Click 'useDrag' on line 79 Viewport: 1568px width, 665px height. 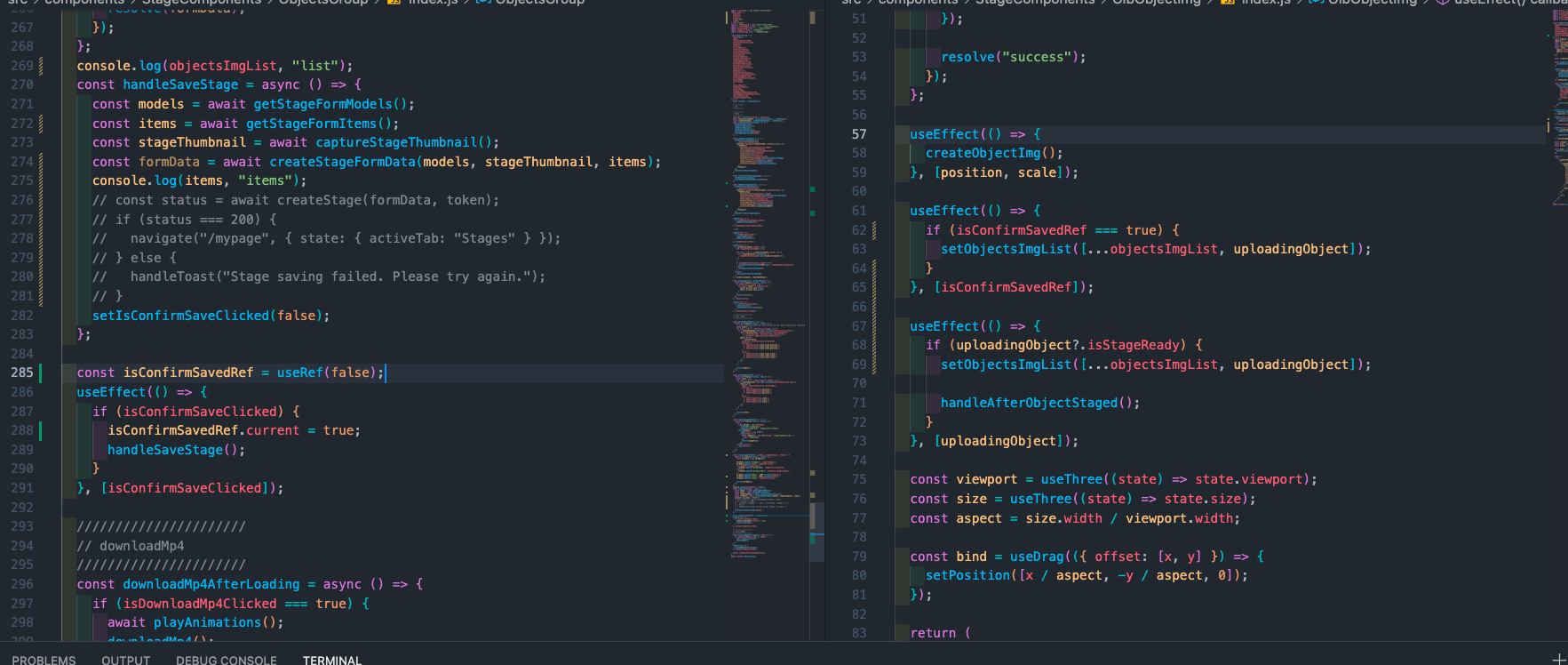[1037, 557]
